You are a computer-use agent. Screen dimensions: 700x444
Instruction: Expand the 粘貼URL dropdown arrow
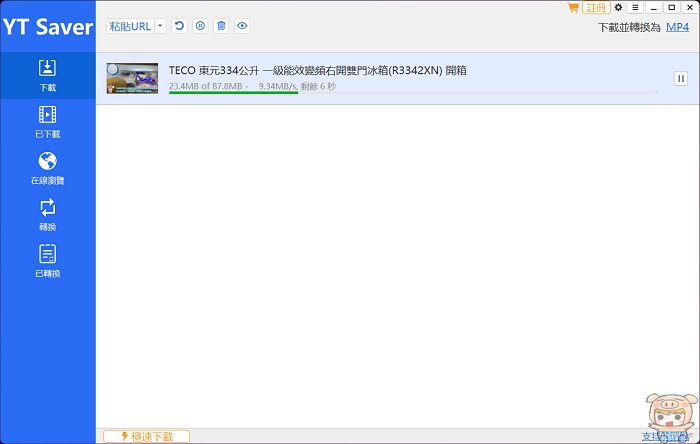[x=160, y=26]
